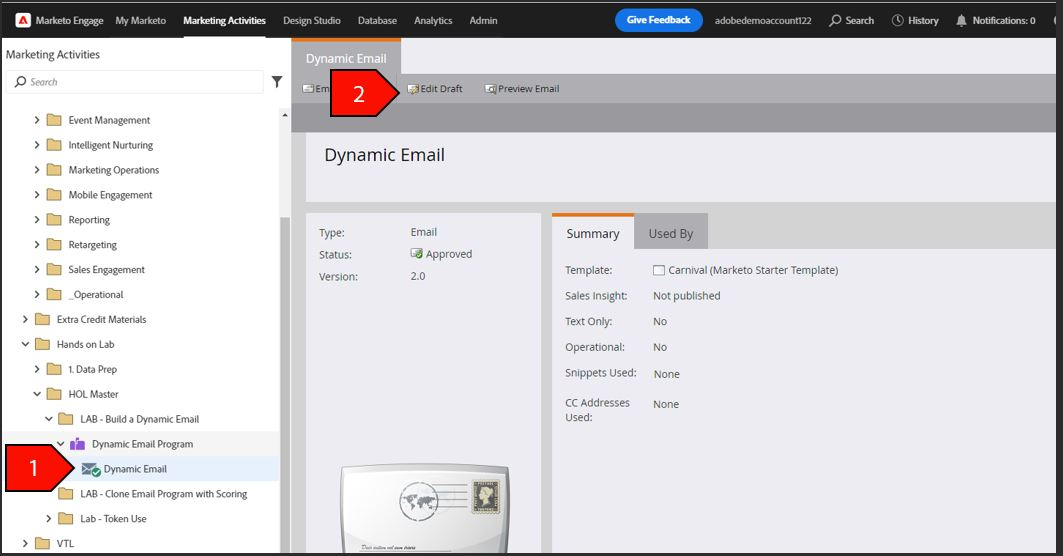Click the Reporting folder icon

point(54,220)
